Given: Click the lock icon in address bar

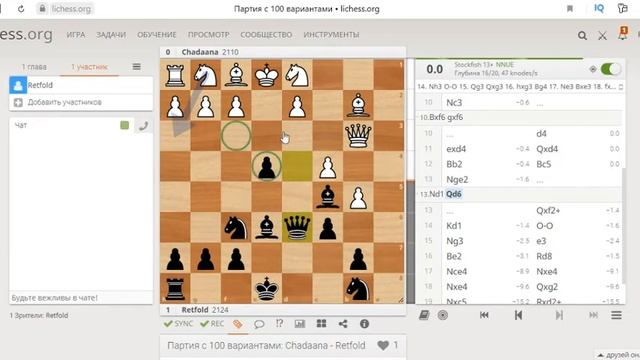Looking at the screenshot, I should tap(42, 9).
